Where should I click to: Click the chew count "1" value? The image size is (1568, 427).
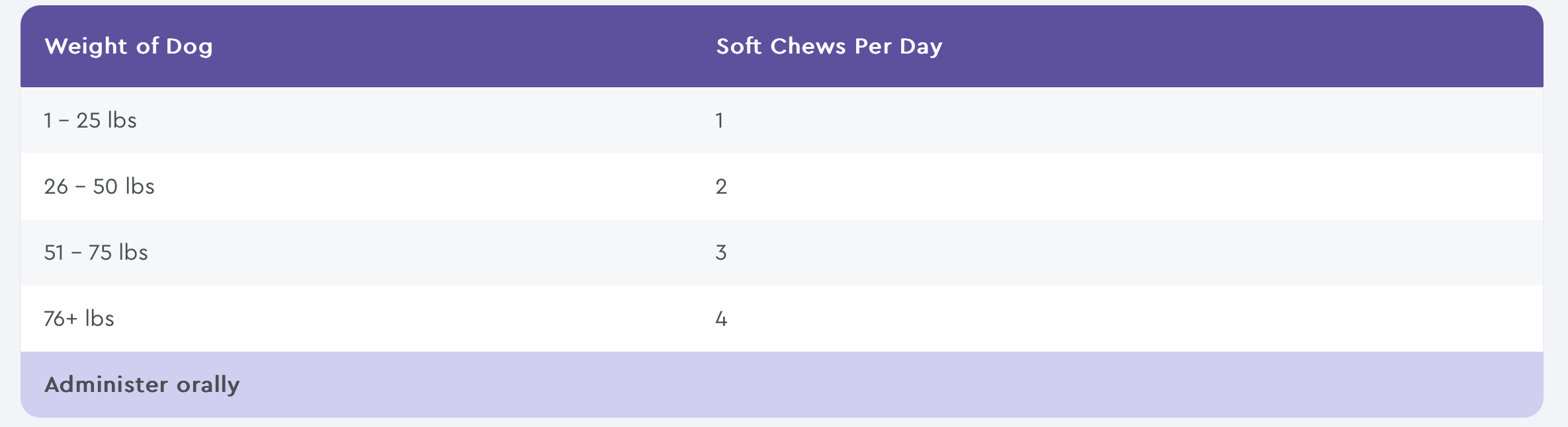pos(719,120)
